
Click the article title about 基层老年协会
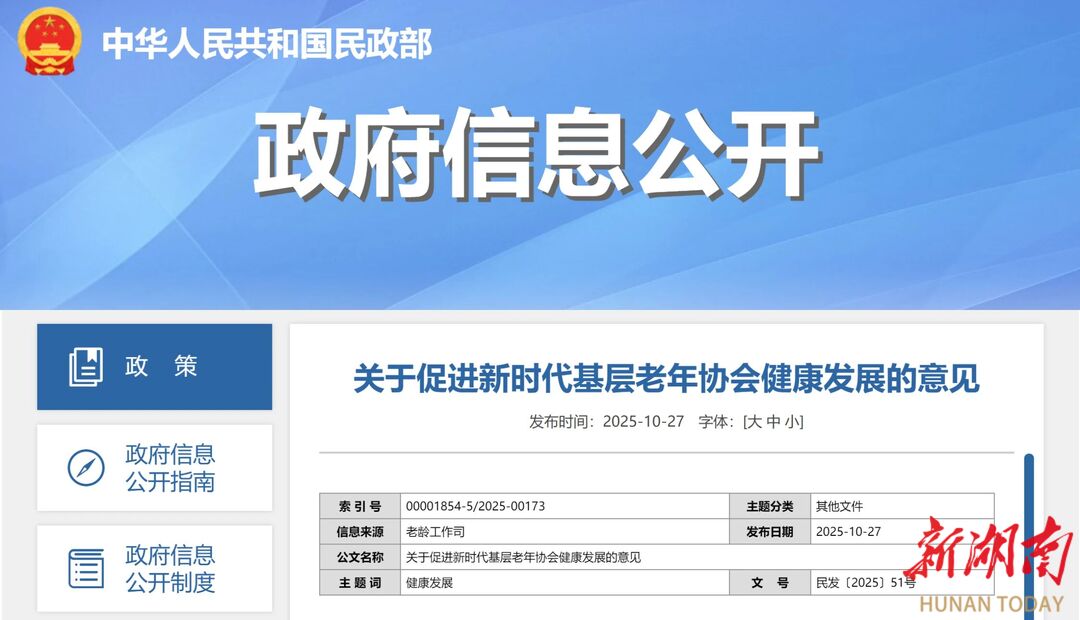pyautogui.click(x=666, y=379)
